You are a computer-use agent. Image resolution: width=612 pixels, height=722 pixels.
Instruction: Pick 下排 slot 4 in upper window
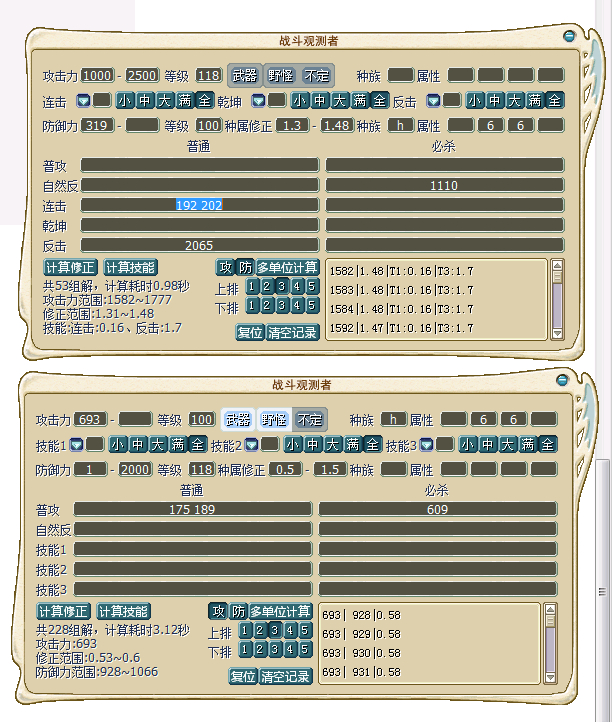click(x=297, y=305)
